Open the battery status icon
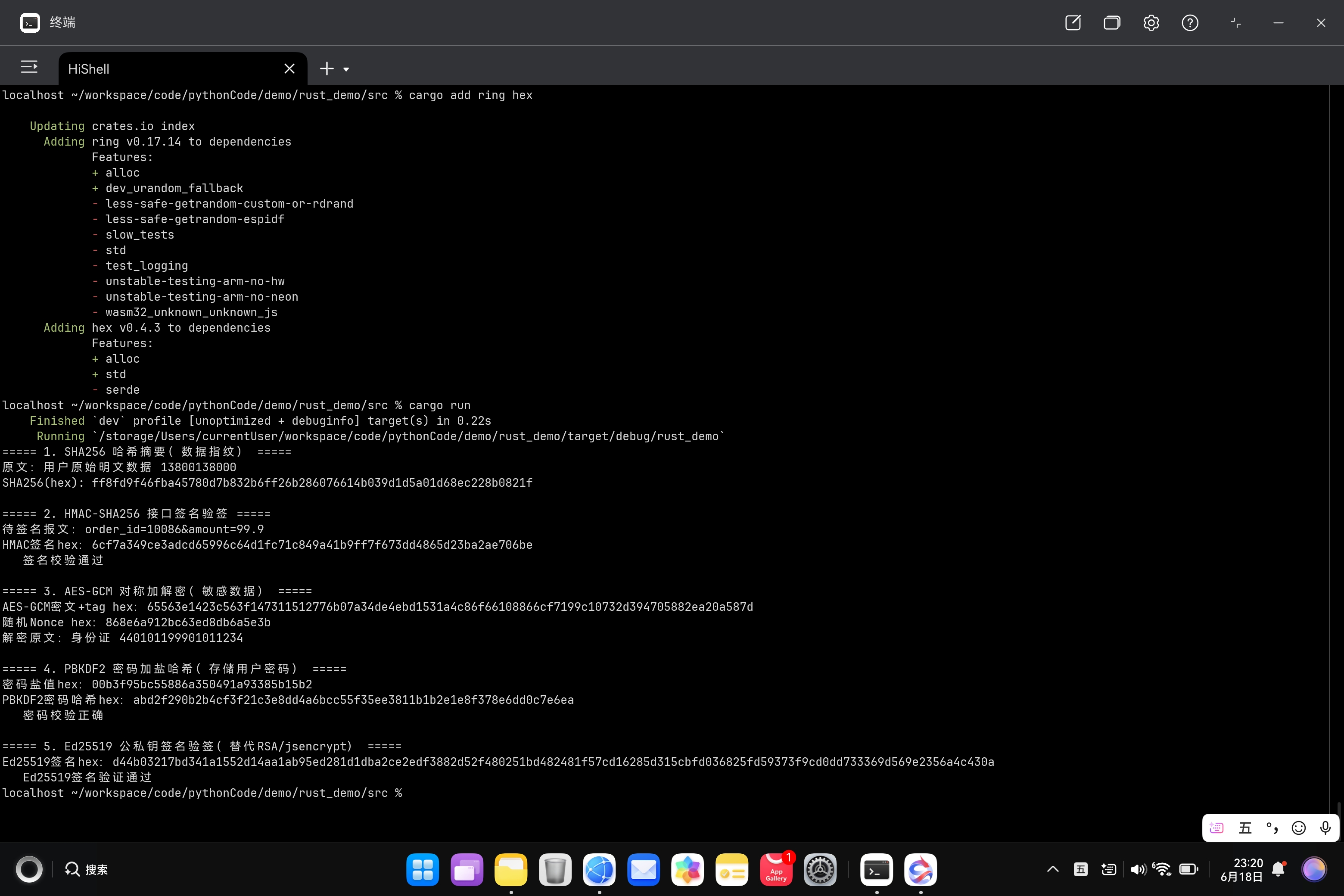This screenshot has height=896, width=1344. [1188, 869]
